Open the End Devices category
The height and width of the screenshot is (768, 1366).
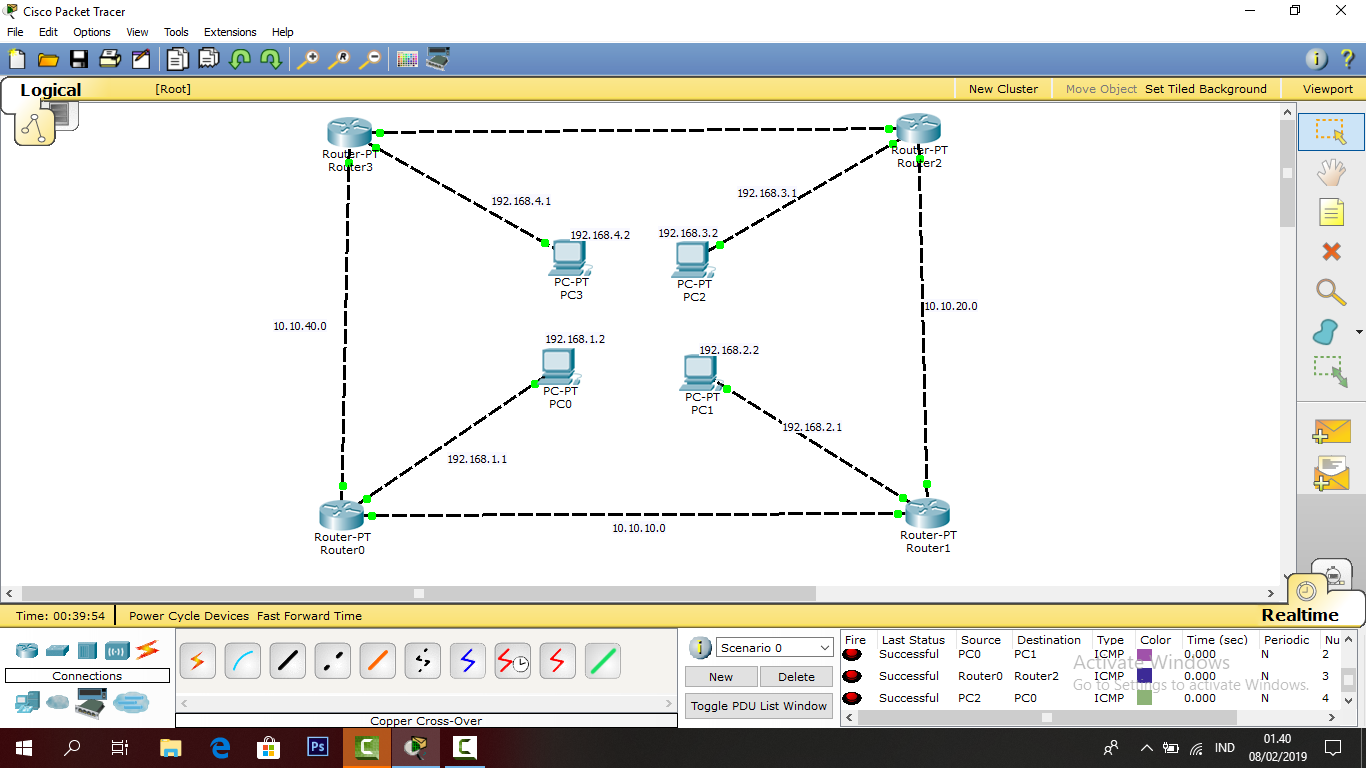(x=26, y=700)
